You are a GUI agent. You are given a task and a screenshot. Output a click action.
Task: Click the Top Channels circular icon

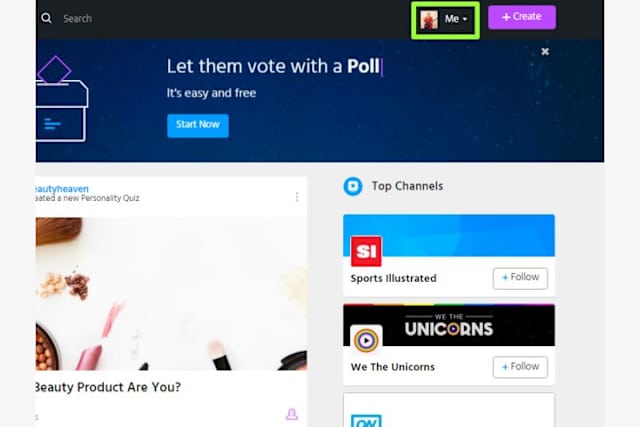click(353, 187)
